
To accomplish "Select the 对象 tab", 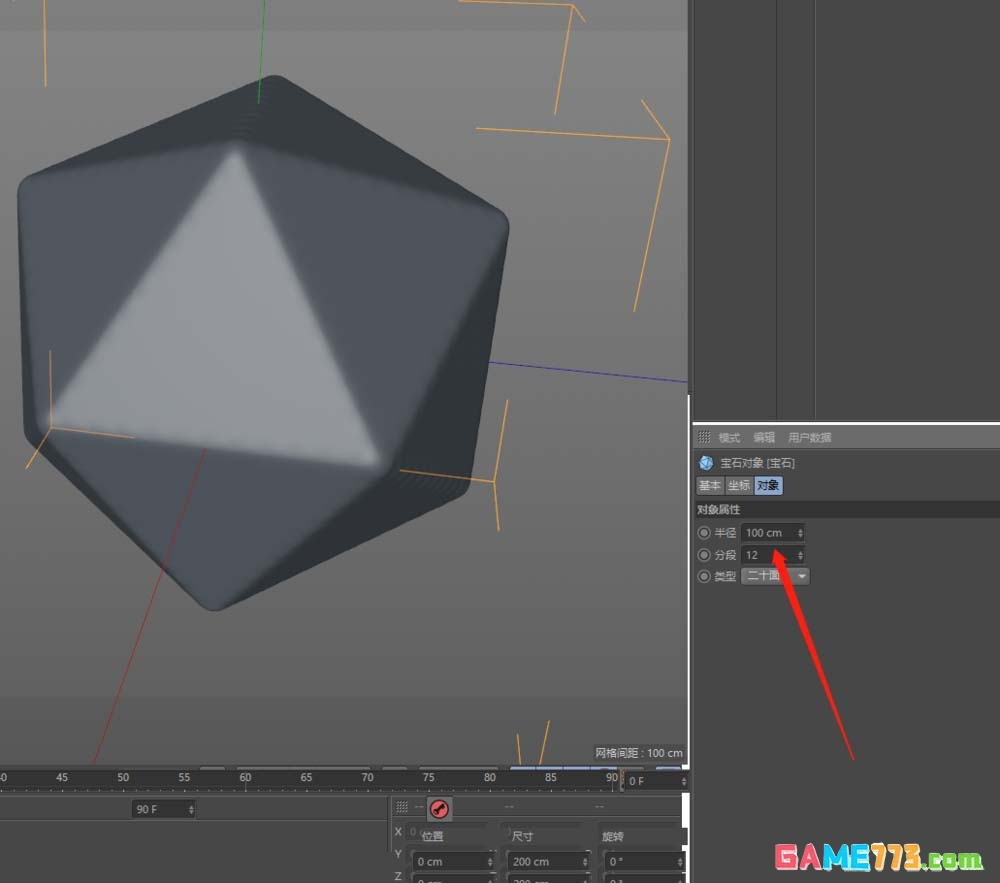I will [767, 485].
